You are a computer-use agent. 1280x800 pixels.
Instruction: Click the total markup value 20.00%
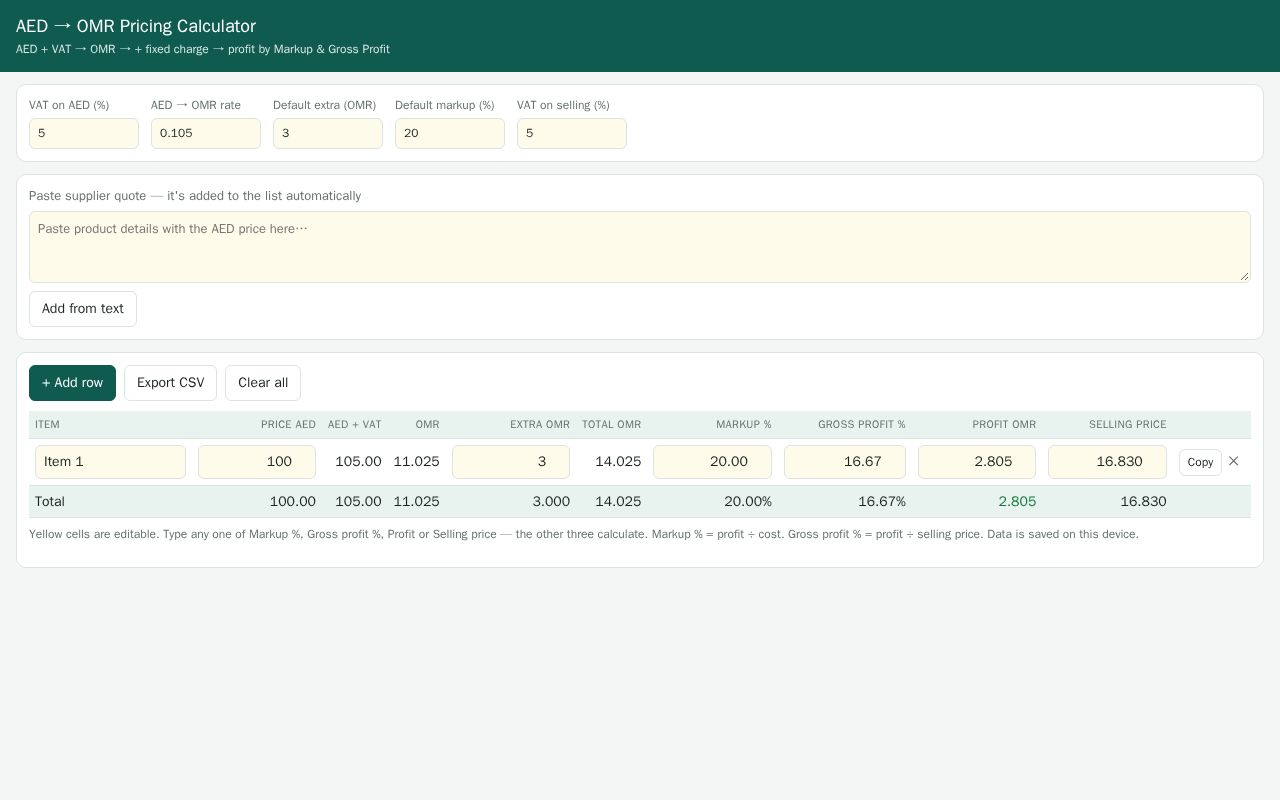[x=748, y=502]
